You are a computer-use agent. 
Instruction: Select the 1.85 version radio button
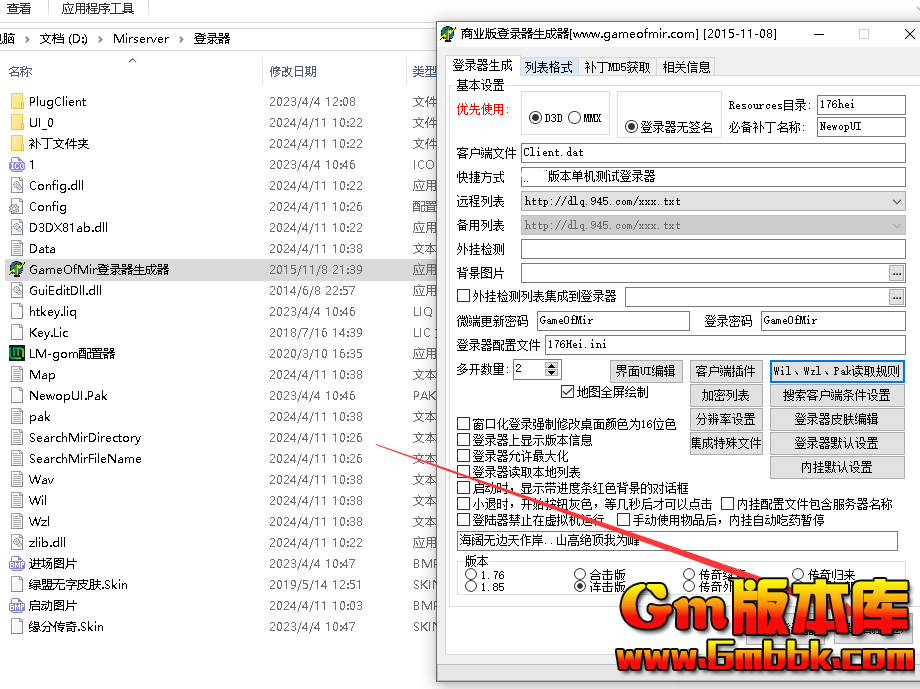(472, 587)
